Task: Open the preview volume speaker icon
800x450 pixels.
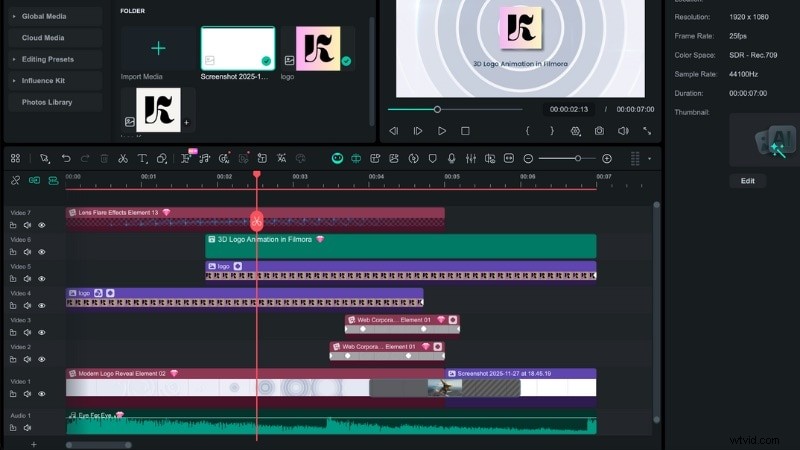Action: pos(623,131)
